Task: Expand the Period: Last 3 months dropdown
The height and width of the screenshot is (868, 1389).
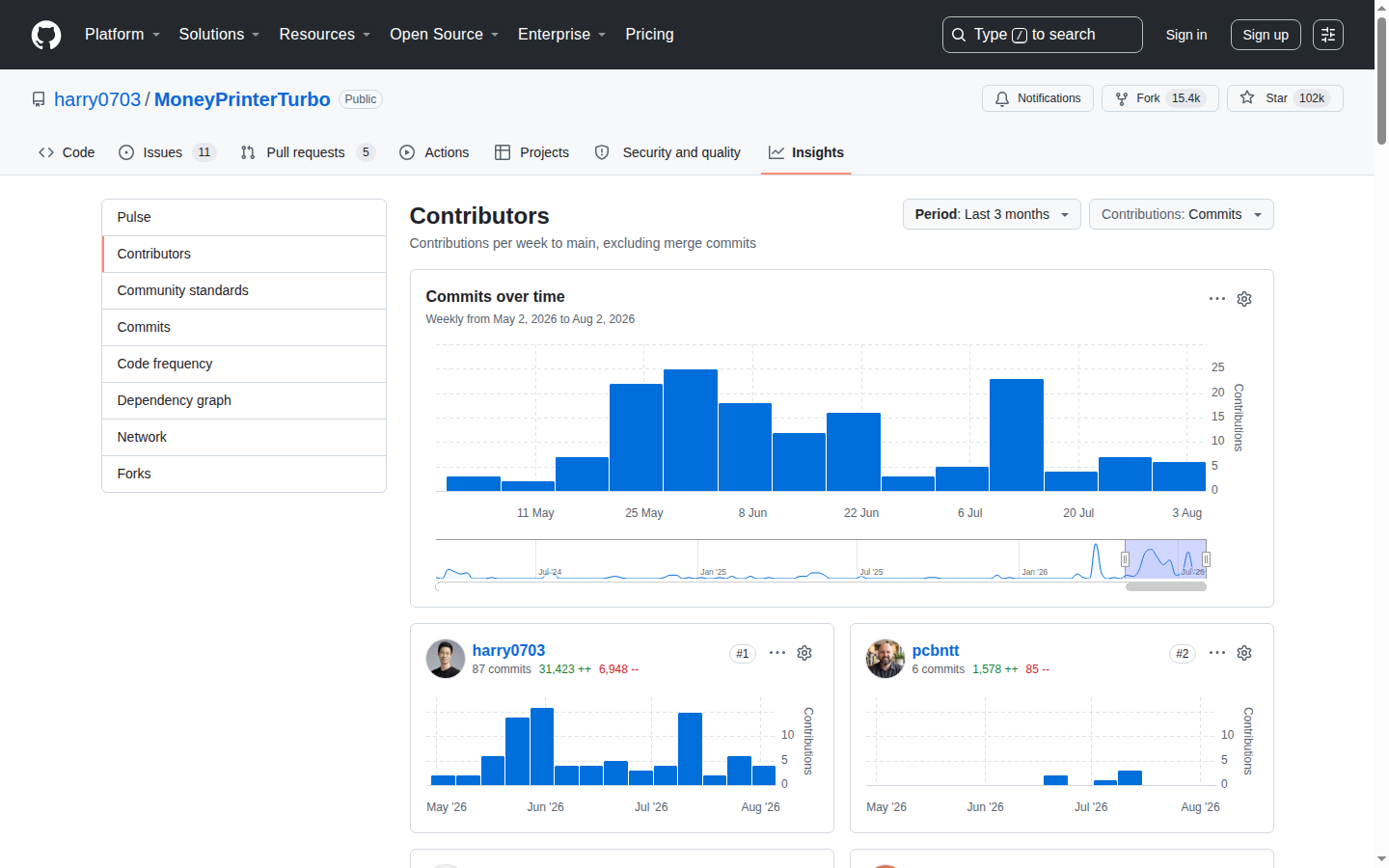Action: pyautogui.click(x=992, y=214)
